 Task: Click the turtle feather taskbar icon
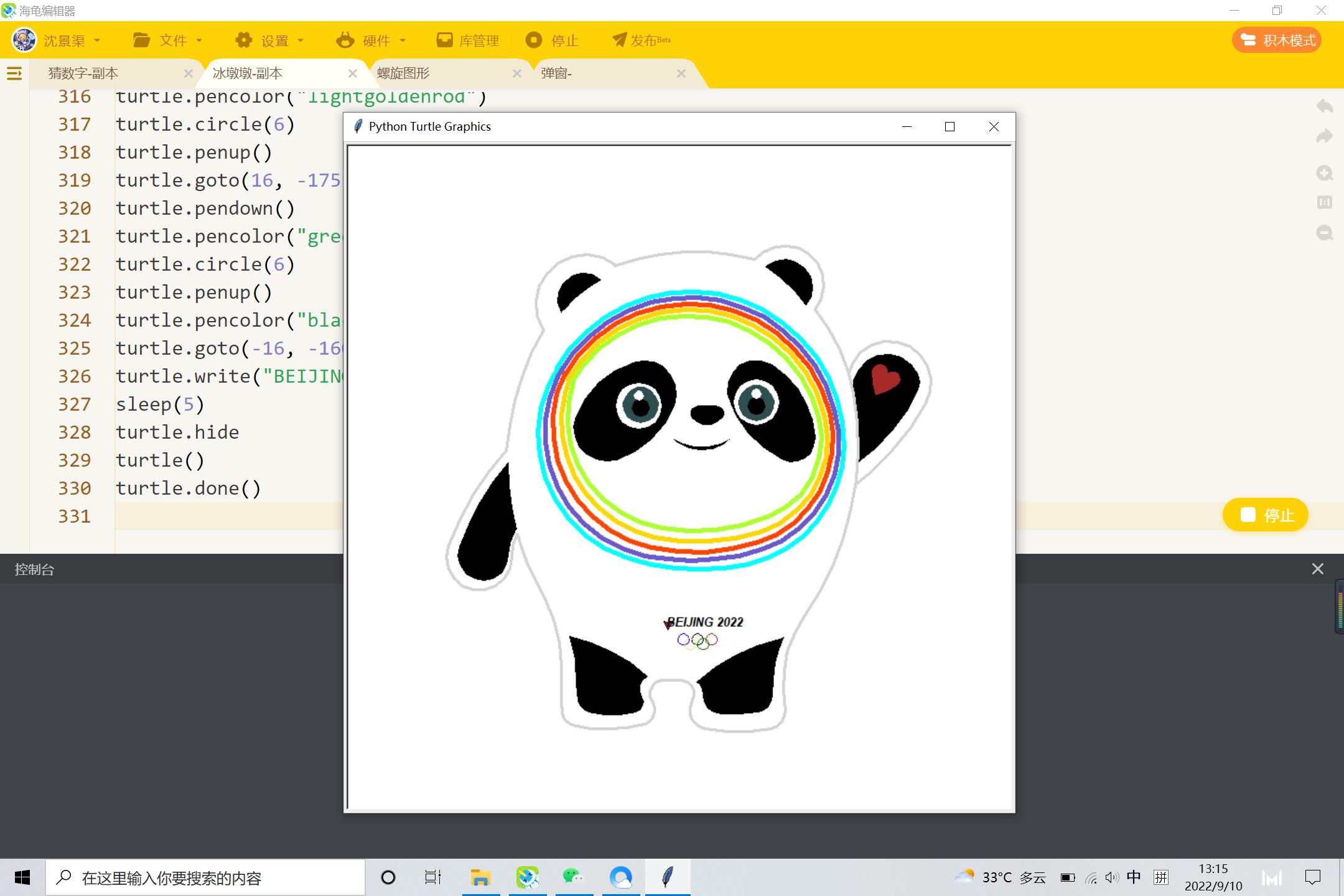[x=668, y=878]
